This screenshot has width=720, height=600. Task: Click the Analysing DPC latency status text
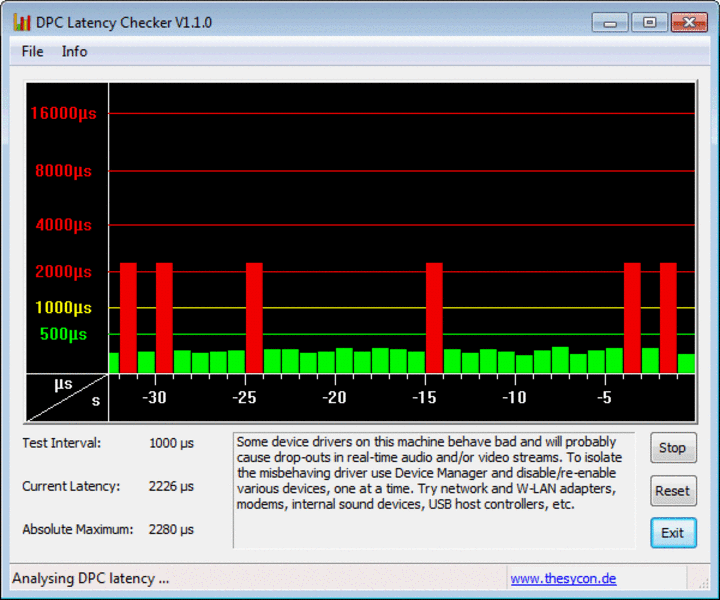90,578
